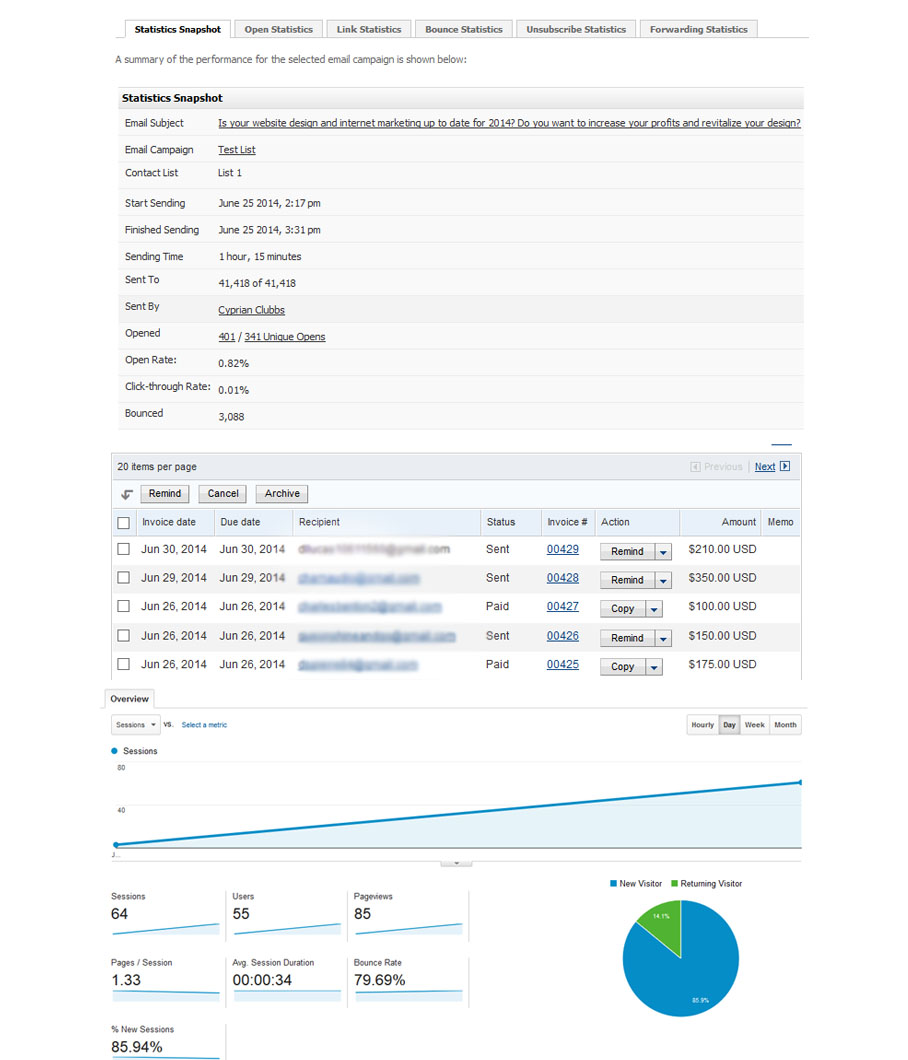
Task: Open the Bounce Statistics tab
Action: (463, 29)
